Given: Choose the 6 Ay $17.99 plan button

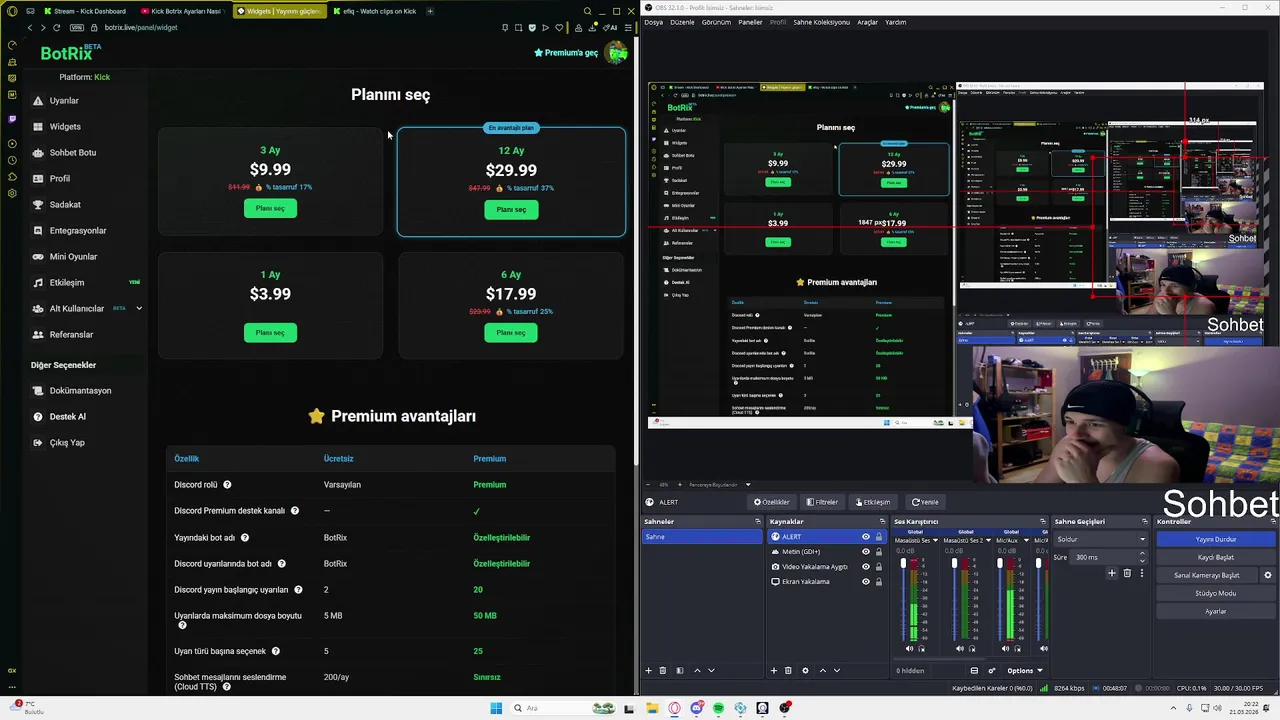Looking at the screenshot, I should pos(511,332).
